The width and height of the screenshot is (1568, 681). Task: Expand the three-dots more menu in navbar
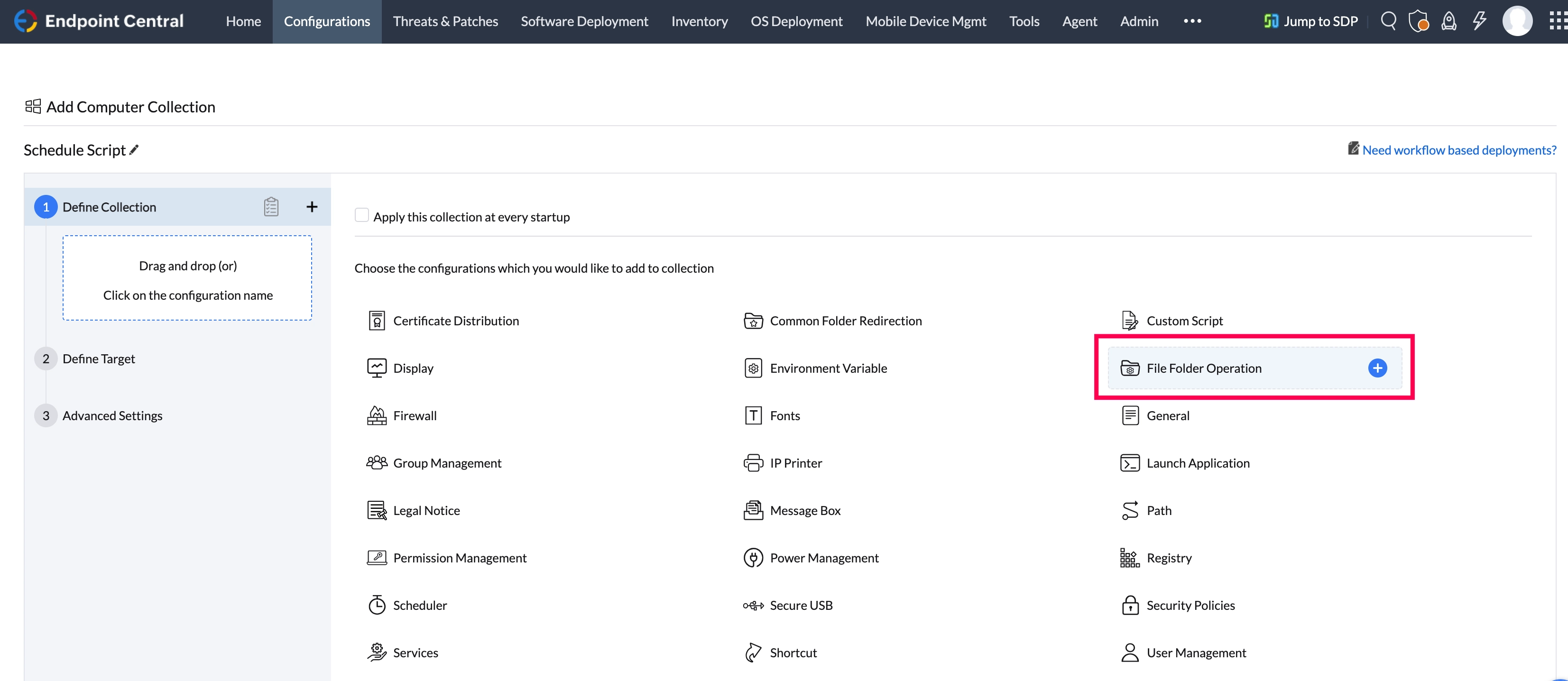tap(1192, 21)
